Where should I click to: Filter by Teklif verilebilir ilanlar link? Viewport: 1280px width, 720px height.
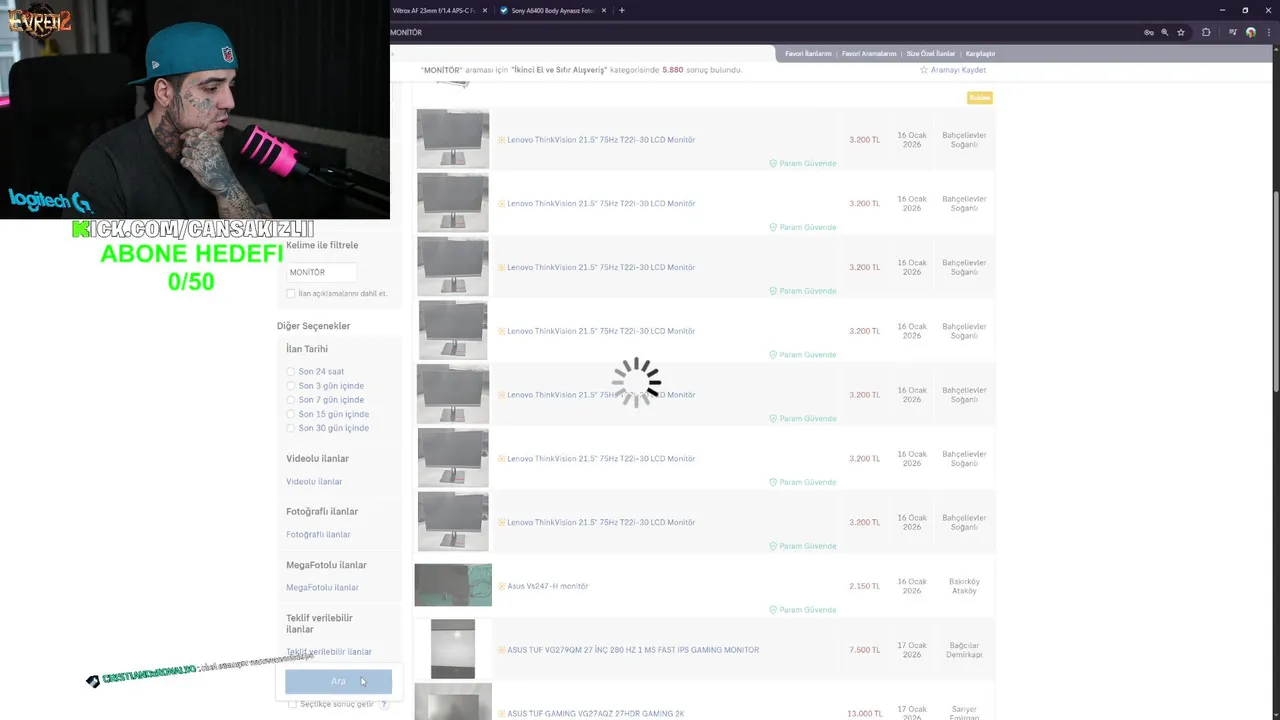329,652
